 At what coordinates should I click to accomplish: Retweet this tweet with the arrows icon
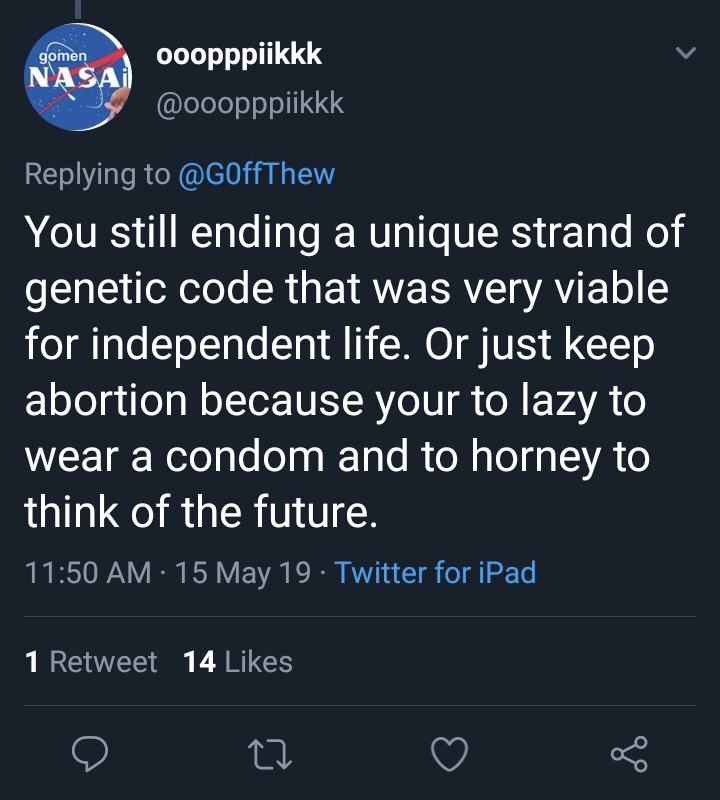(x=269, y=755)
